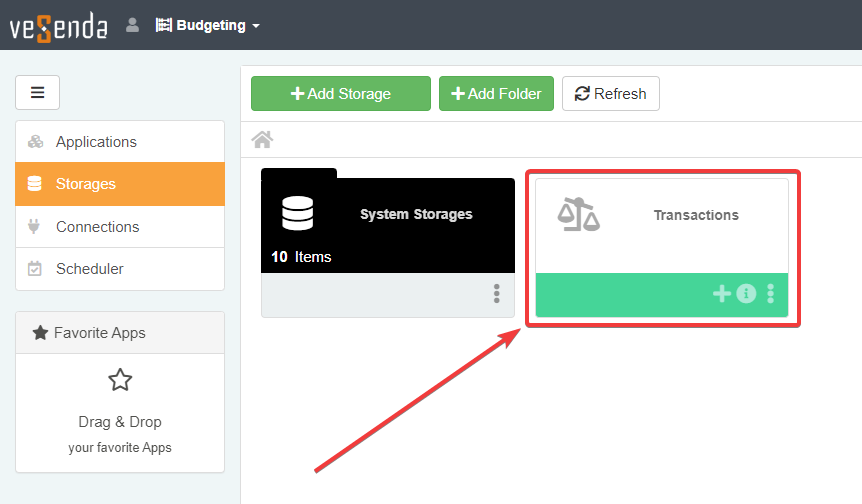Screen dimensions: 862x504
Task: Open the Transactions storage tile
Action: click(695, 215)
